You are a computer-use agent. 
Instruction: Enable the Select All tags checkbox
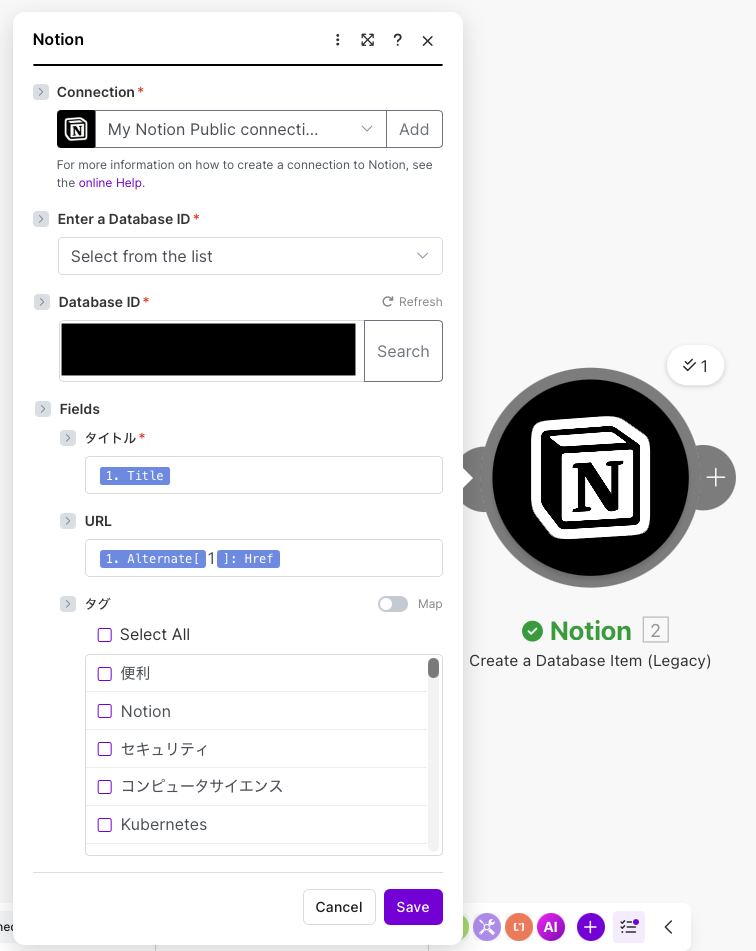104,635
